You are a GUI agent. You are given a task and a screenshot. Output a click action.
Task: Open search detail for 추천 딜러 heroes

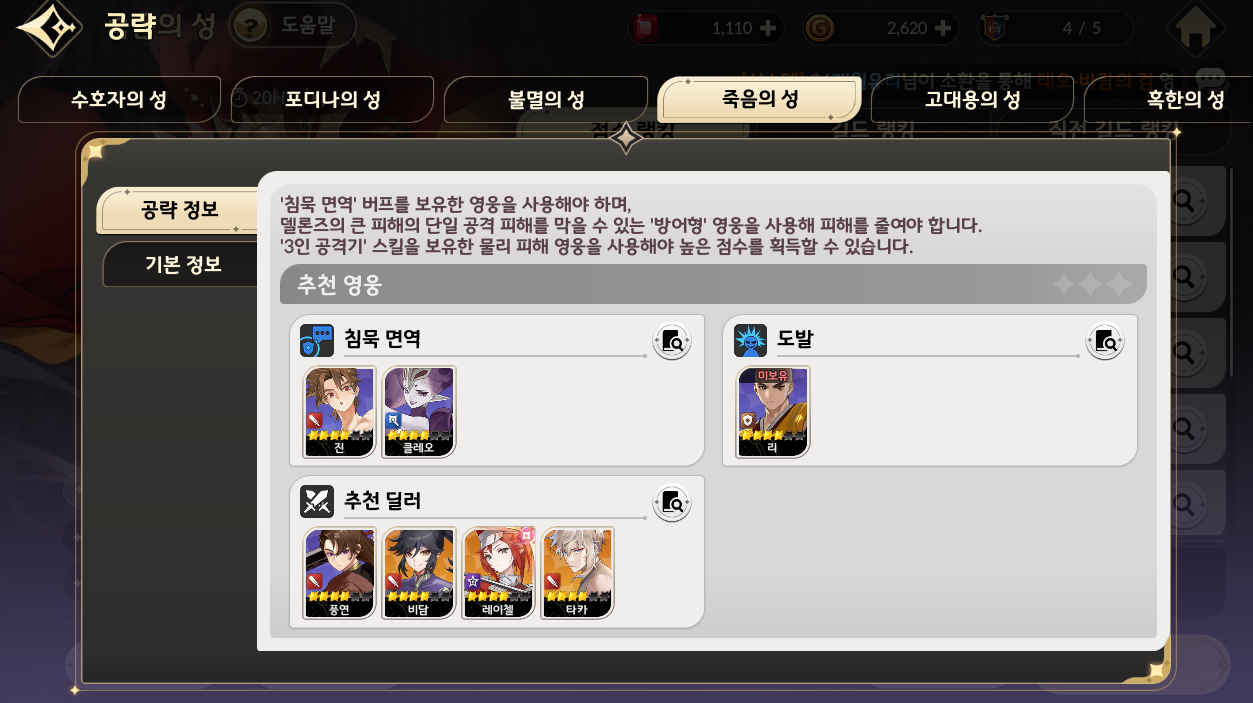pyautogui.click(x=672, y=502)
